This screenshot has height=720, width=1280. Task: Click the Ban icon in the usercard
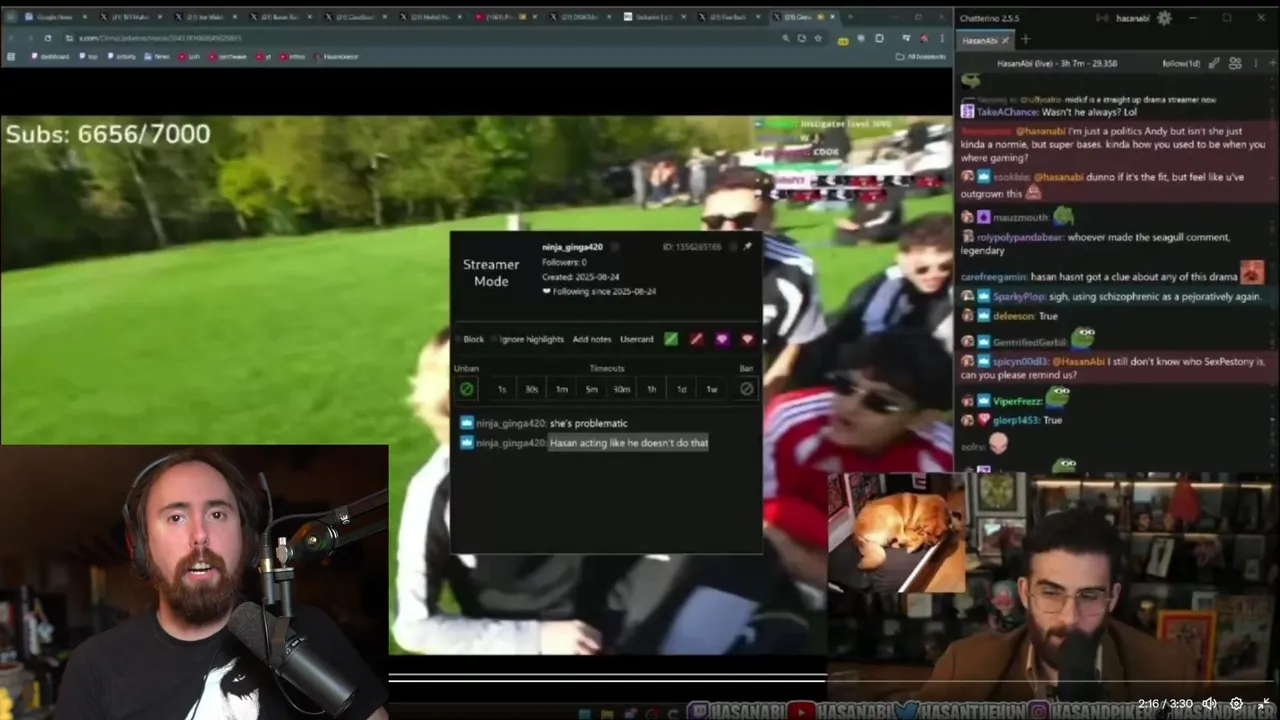[x=746, y=389]
